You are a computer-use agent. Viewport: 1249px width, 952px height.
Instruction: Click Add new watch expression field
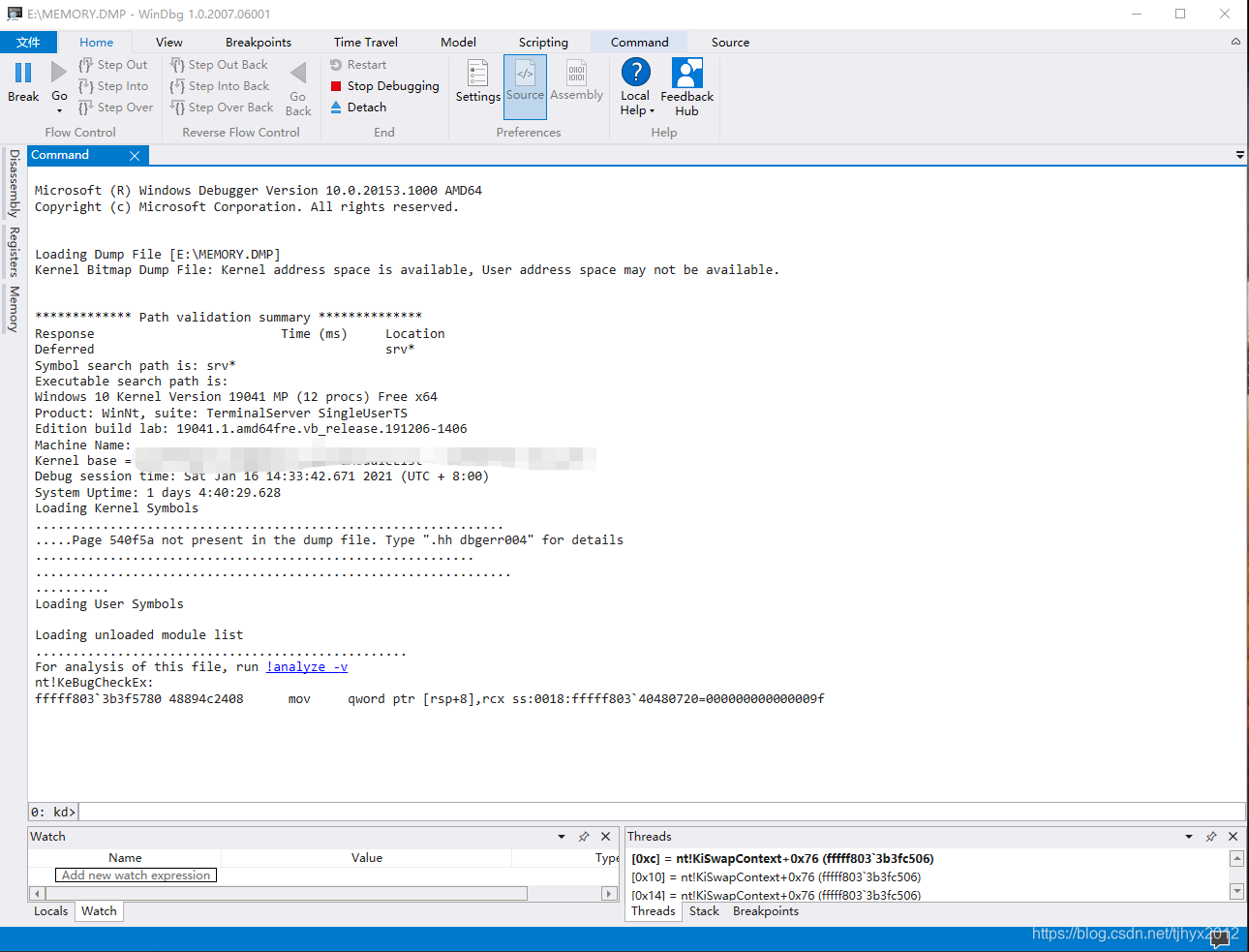[136, 875]
